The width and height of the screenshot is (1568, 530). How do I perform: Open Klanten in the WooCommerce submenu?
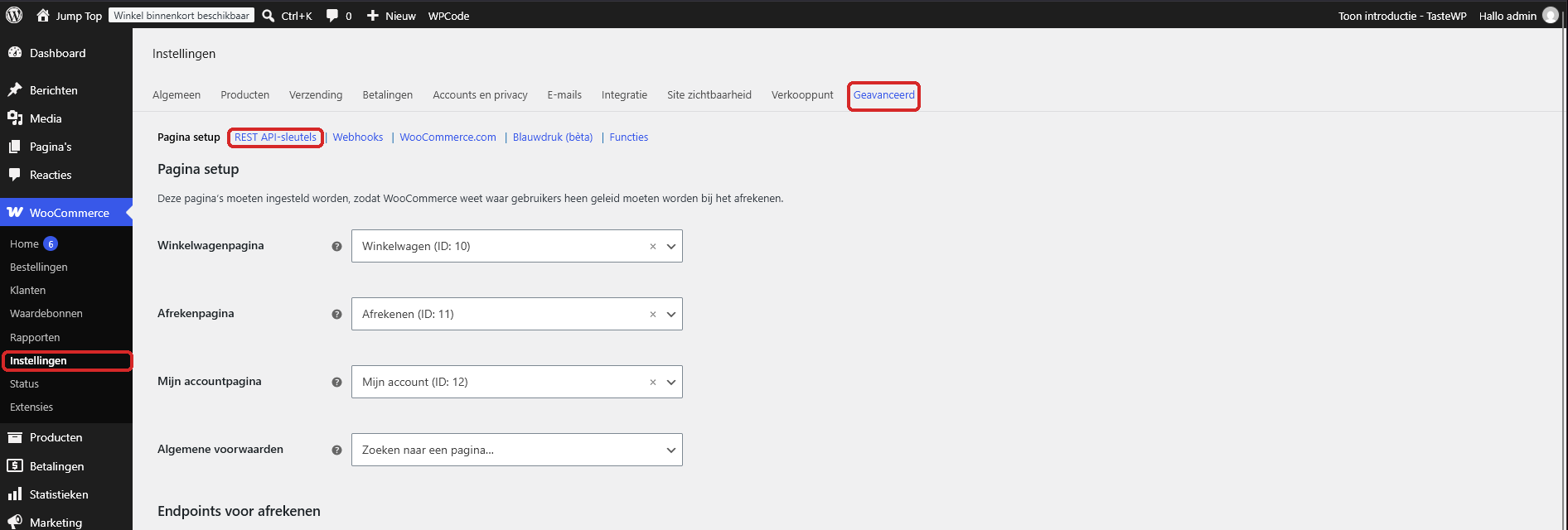tap(27, 290)
